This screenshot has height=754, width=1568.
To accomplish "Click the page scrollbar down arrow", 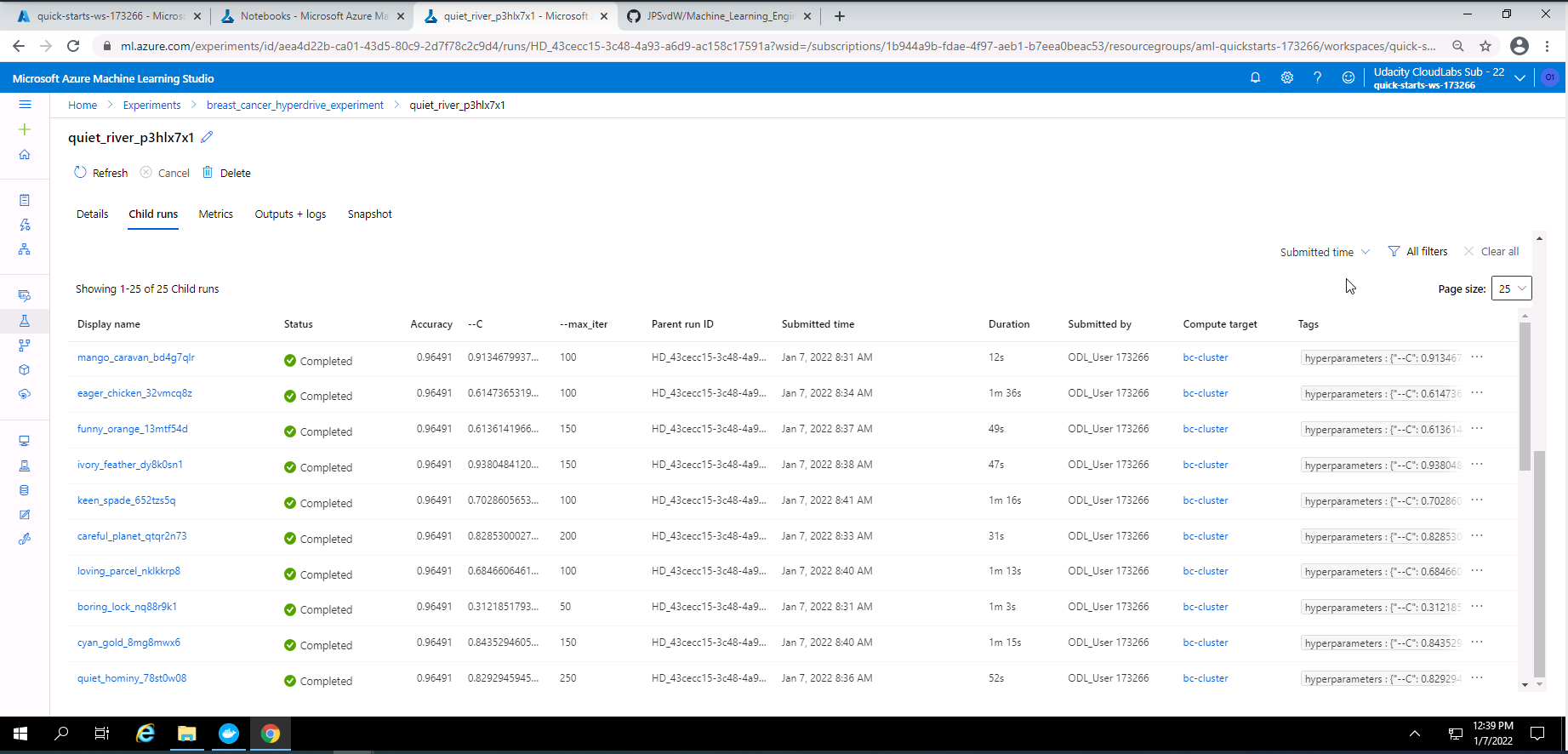I will pyautogui.click(x=1539, y=684).
